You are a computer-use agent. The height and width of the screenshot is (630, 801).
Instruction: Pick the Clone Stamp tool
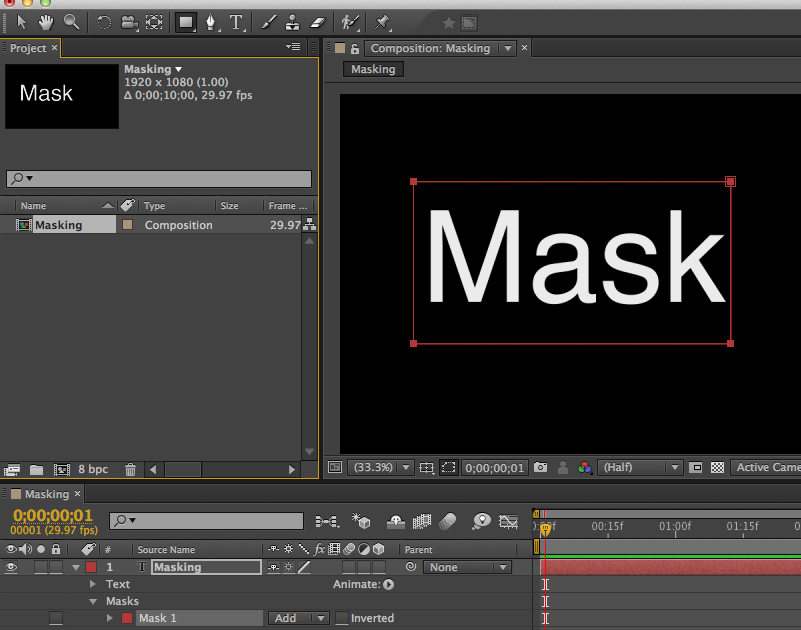293,21
